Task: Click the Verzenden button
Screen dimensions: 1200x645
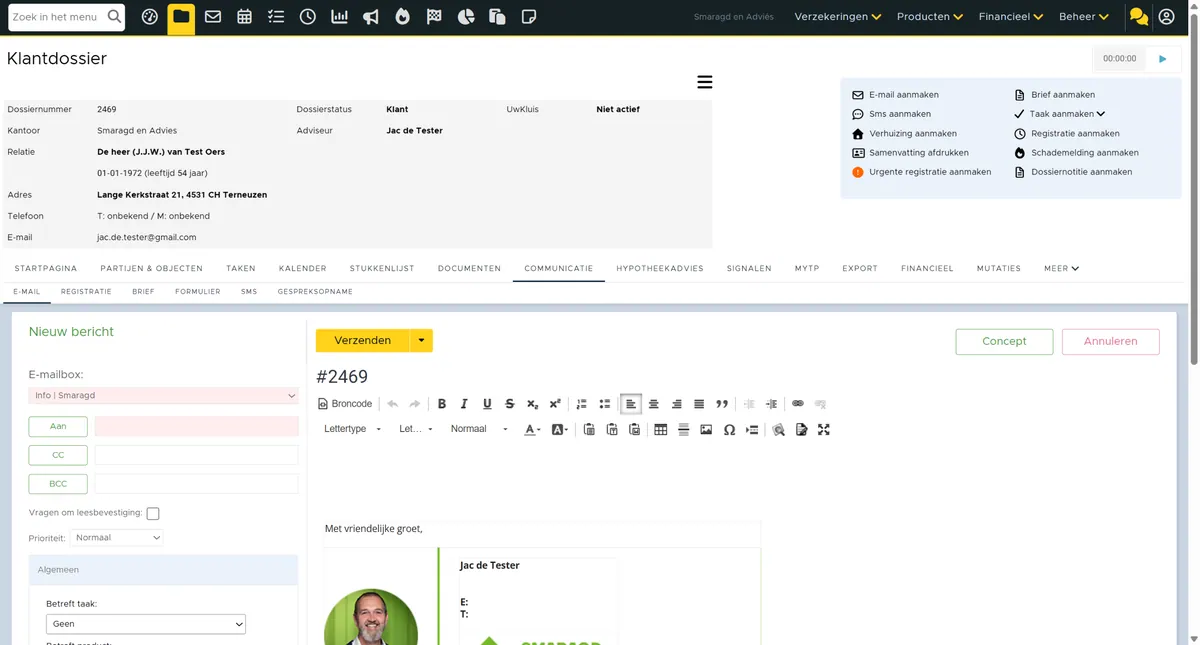Action: point(363,341)
